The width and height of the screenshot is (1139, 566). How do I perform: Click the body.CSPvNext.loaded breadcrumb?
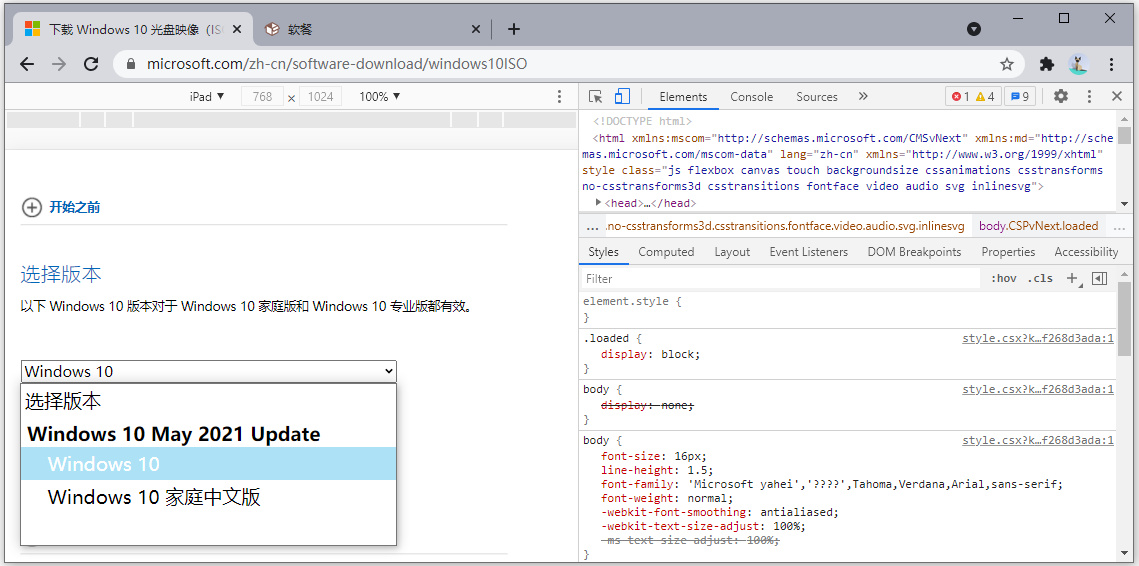pos(1038,226)
